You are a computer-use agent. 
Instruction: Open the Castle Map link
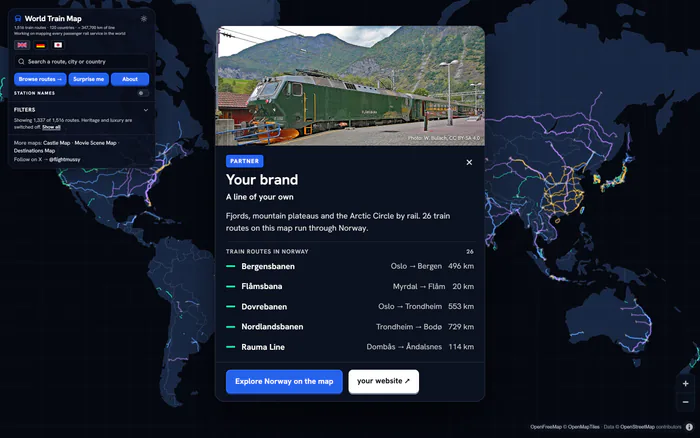pos(57,143)
